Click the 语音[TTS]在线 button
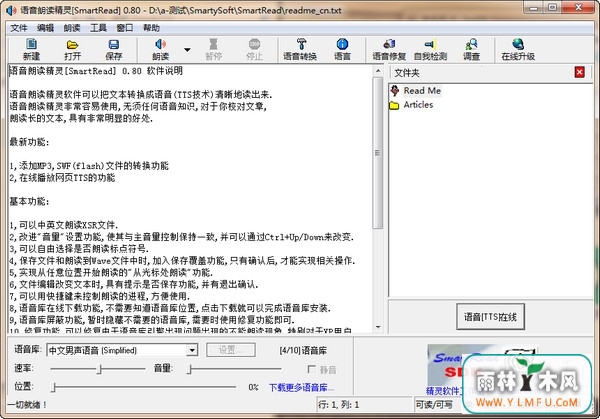Image resolution: width=600 pixels, height=419 pixels. coord(490,317)
